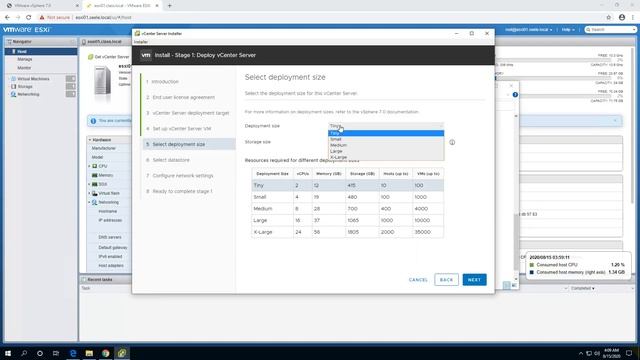Click the Tiny row in resources table

pyautogui.click(x=347, y=185)
